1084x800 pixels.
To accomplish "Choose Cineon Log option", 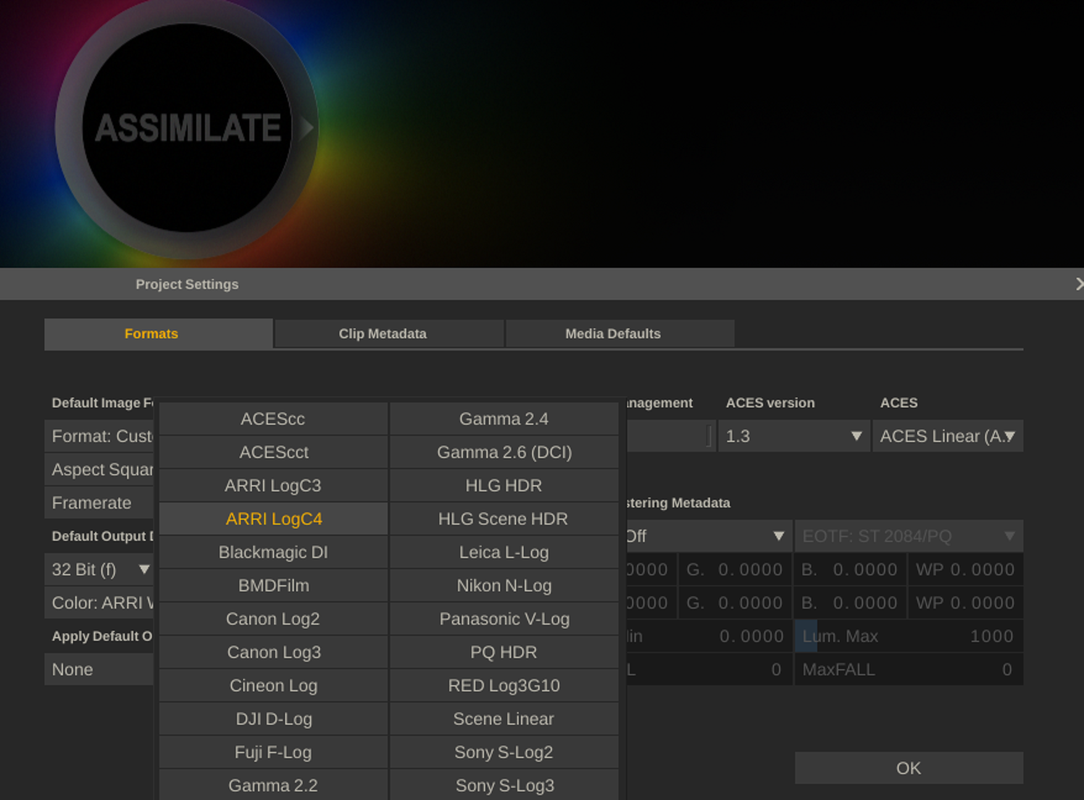I will (273, 685).
